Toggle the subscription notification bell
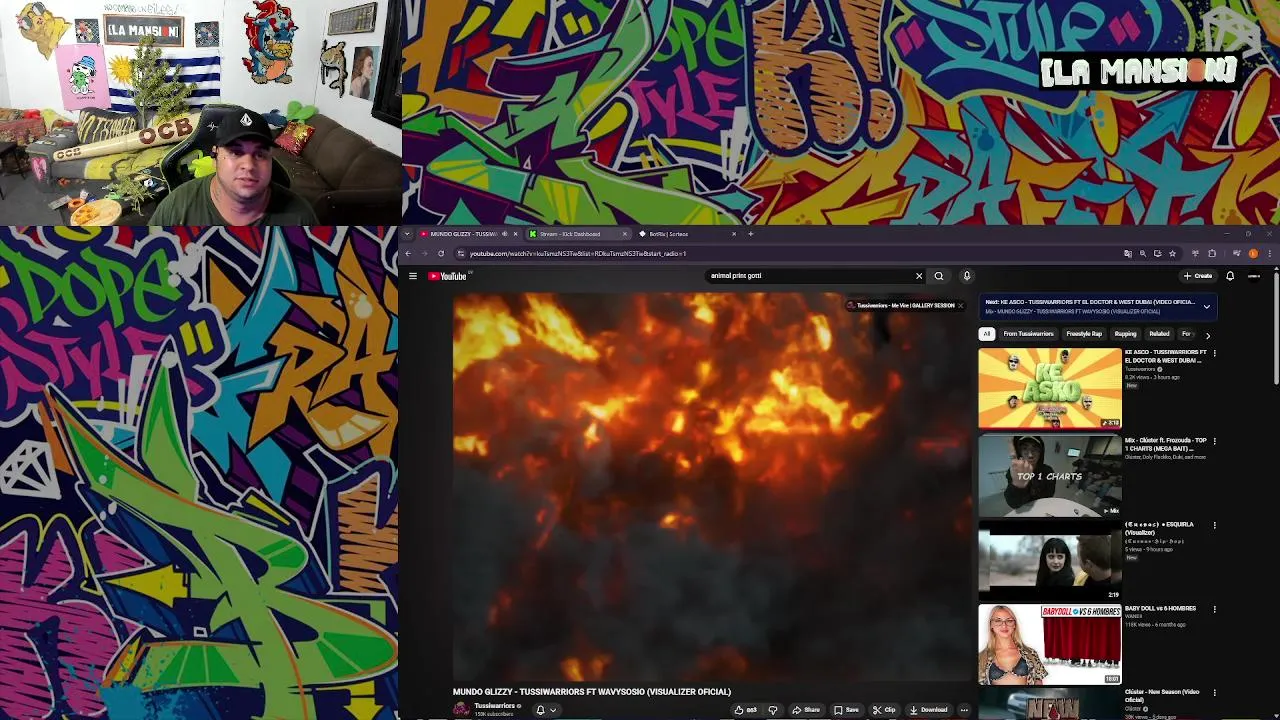The image size is (1280, 720). coord(540,710)
